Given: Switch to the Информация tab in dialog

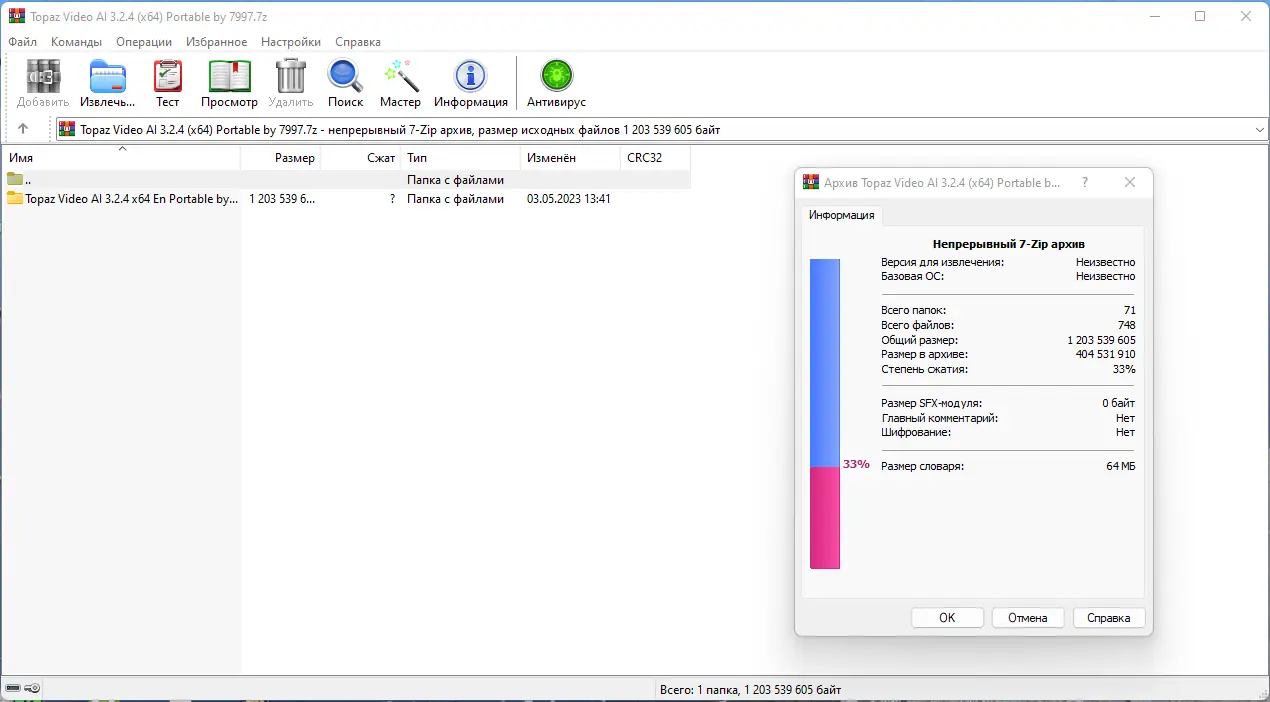Looking at the screenshot, I should 841,214.
